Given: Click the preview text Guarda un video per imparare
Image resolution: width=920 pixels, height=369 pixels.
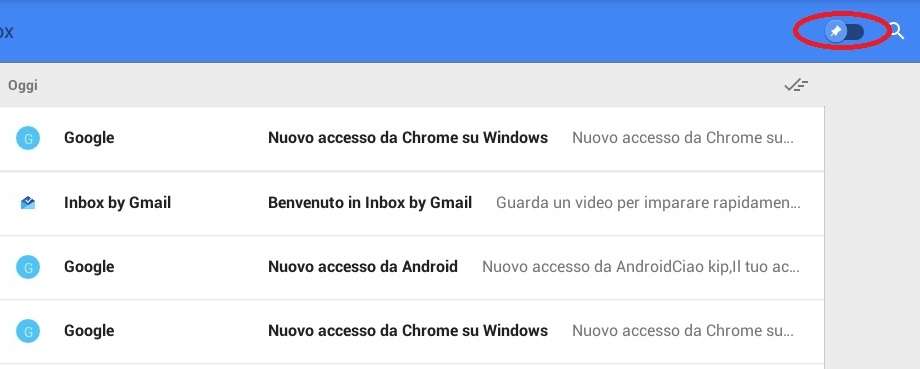Looking at the screenshot, I should point(648,203).
